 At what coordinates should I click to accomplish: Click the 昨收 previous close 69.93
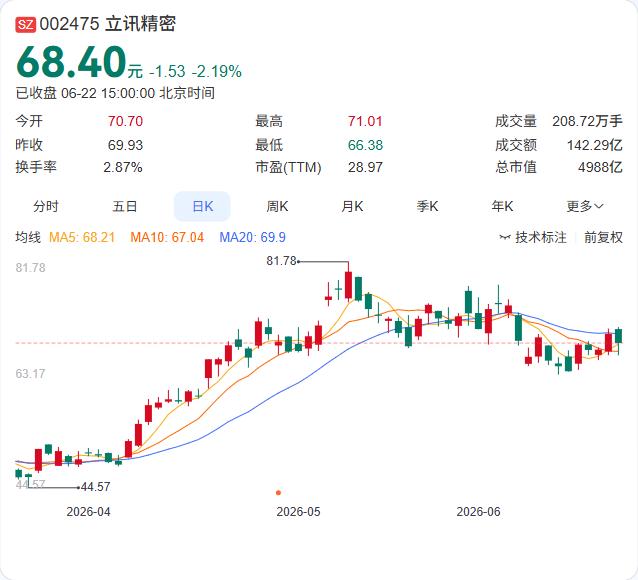point(125,145)
